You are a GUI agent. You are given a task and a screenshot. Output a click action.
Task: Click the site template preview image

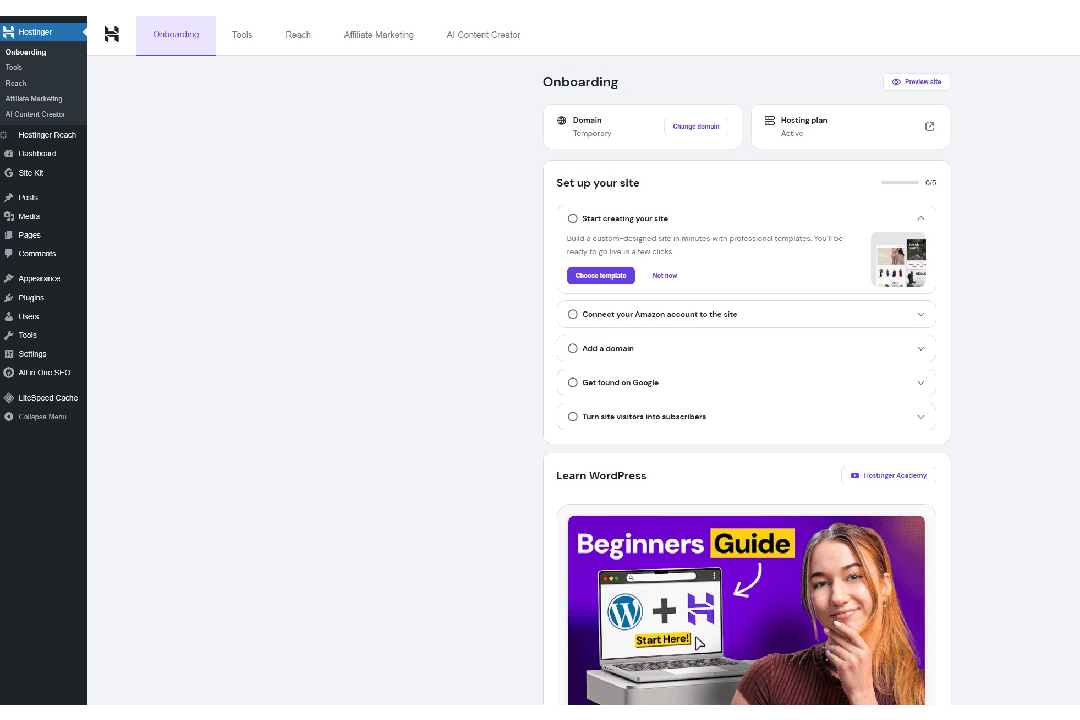click(x=898, y=259)
